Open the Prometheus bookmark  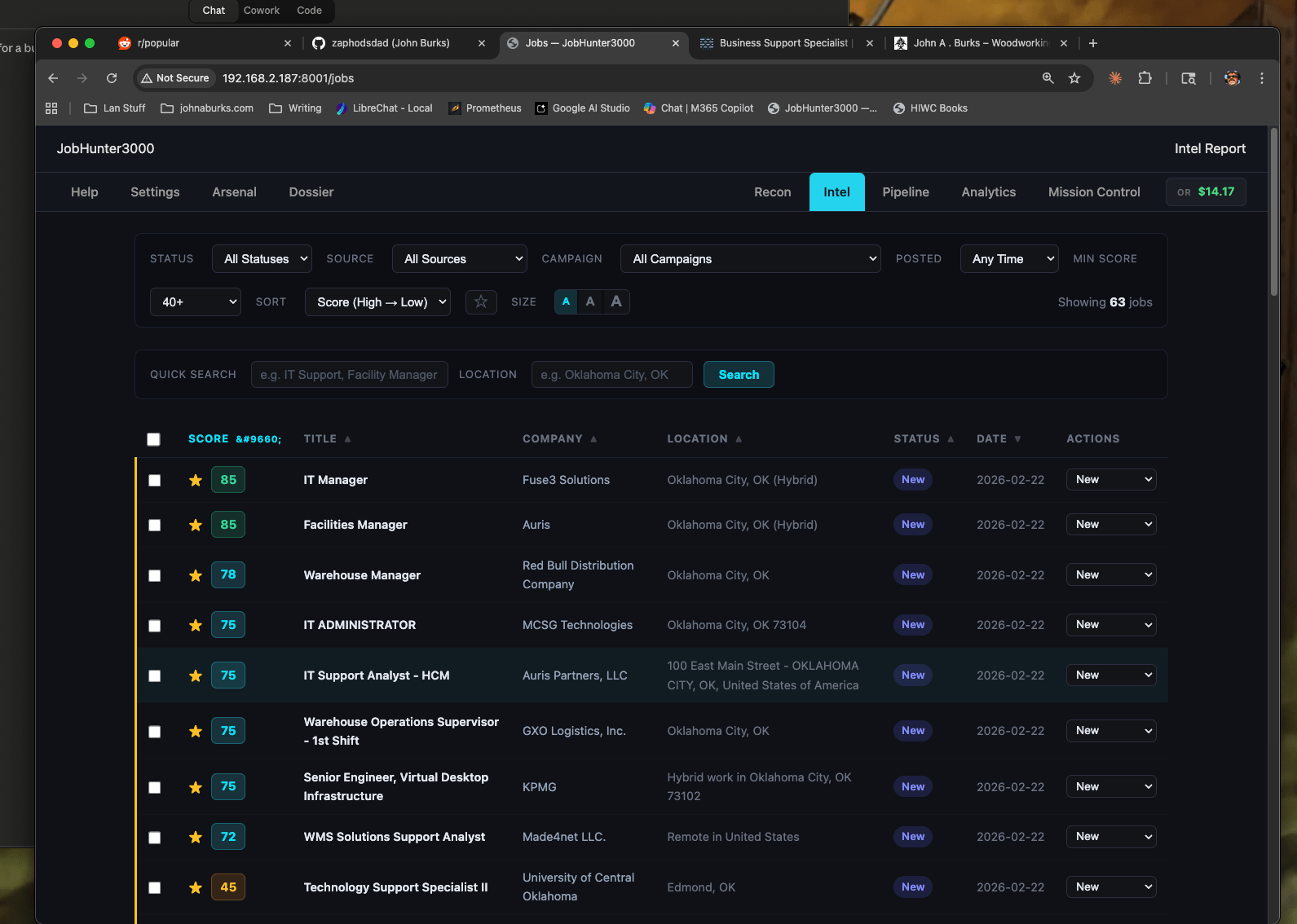pyautogui.click(x=485, y=108)
